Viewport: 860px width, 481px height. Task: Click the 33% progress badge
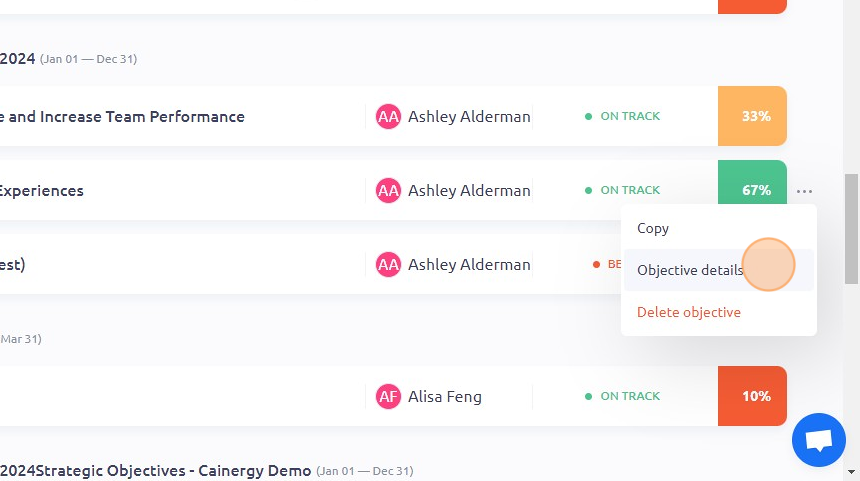coord(752,116)
